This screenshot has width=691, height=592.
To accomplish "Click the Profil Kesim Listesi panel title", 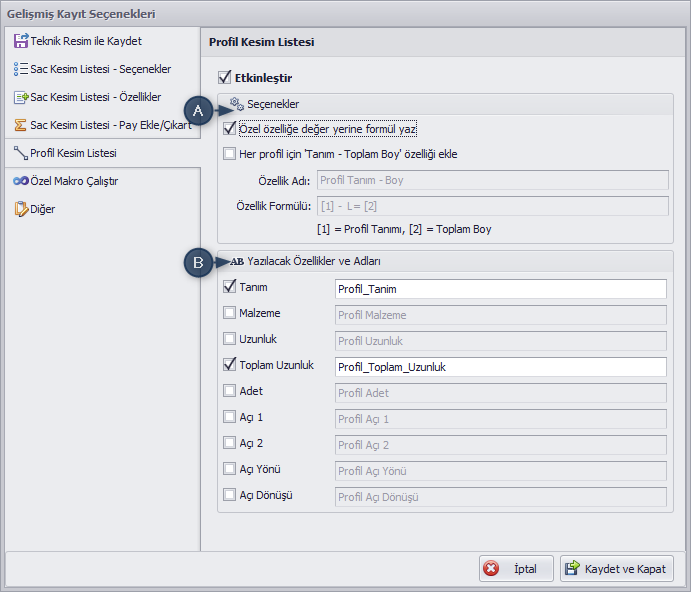I will (262, 42).
